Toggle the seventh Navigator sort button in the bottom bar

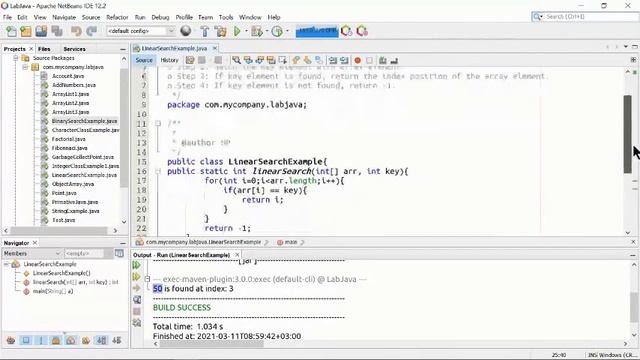click(102, 340)
